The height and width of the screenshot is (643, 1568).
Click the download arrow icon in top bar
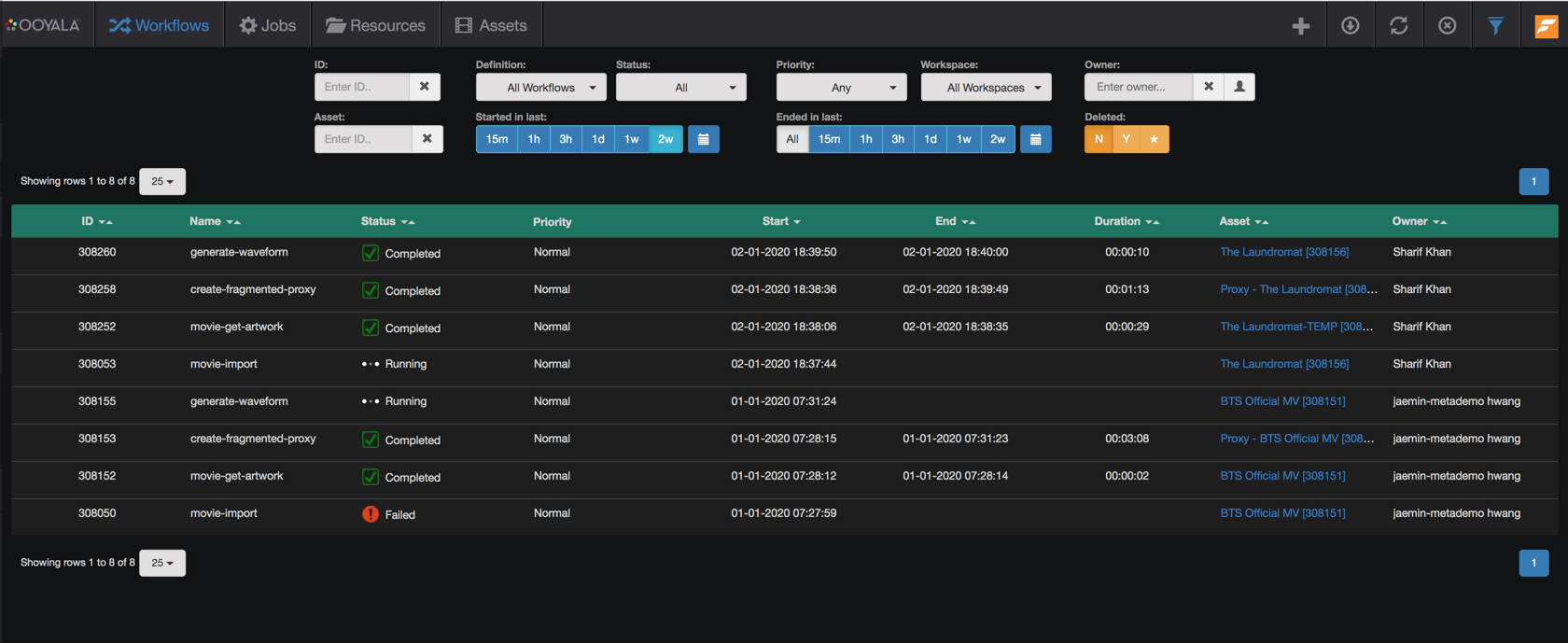1350,26
